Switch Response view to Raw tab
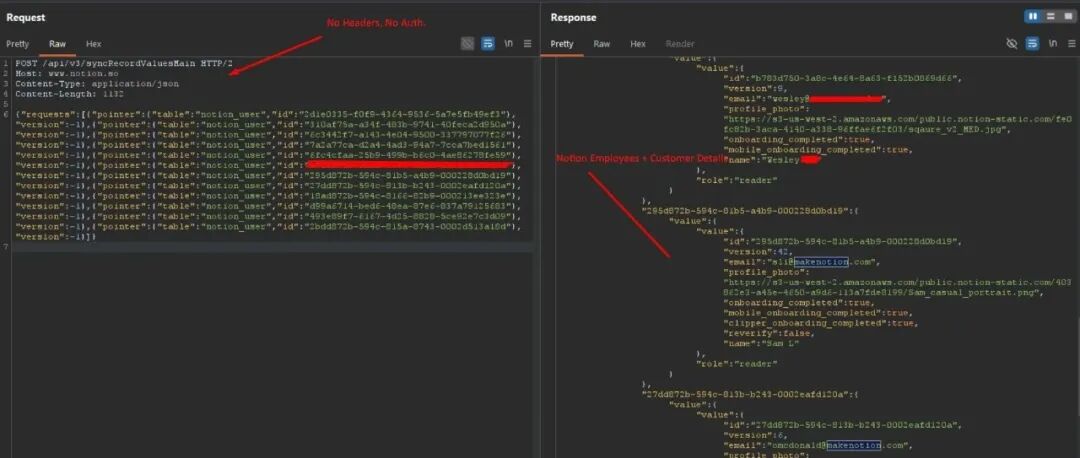The height and width of the screenshot is (458, 1080). tap(602, 43)
